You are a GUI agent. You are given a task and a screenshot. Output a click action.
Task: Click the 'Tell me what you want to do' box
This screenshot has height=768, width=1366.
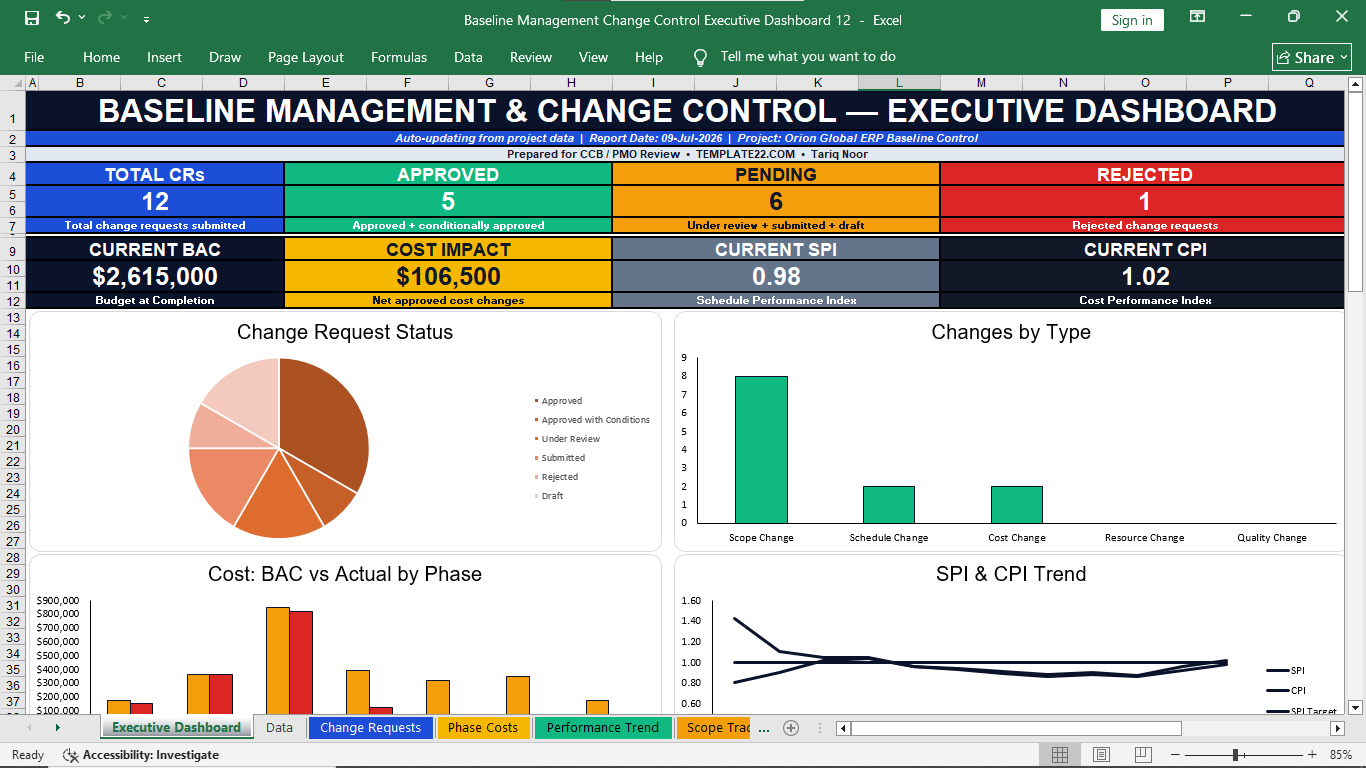coord(808,57)
